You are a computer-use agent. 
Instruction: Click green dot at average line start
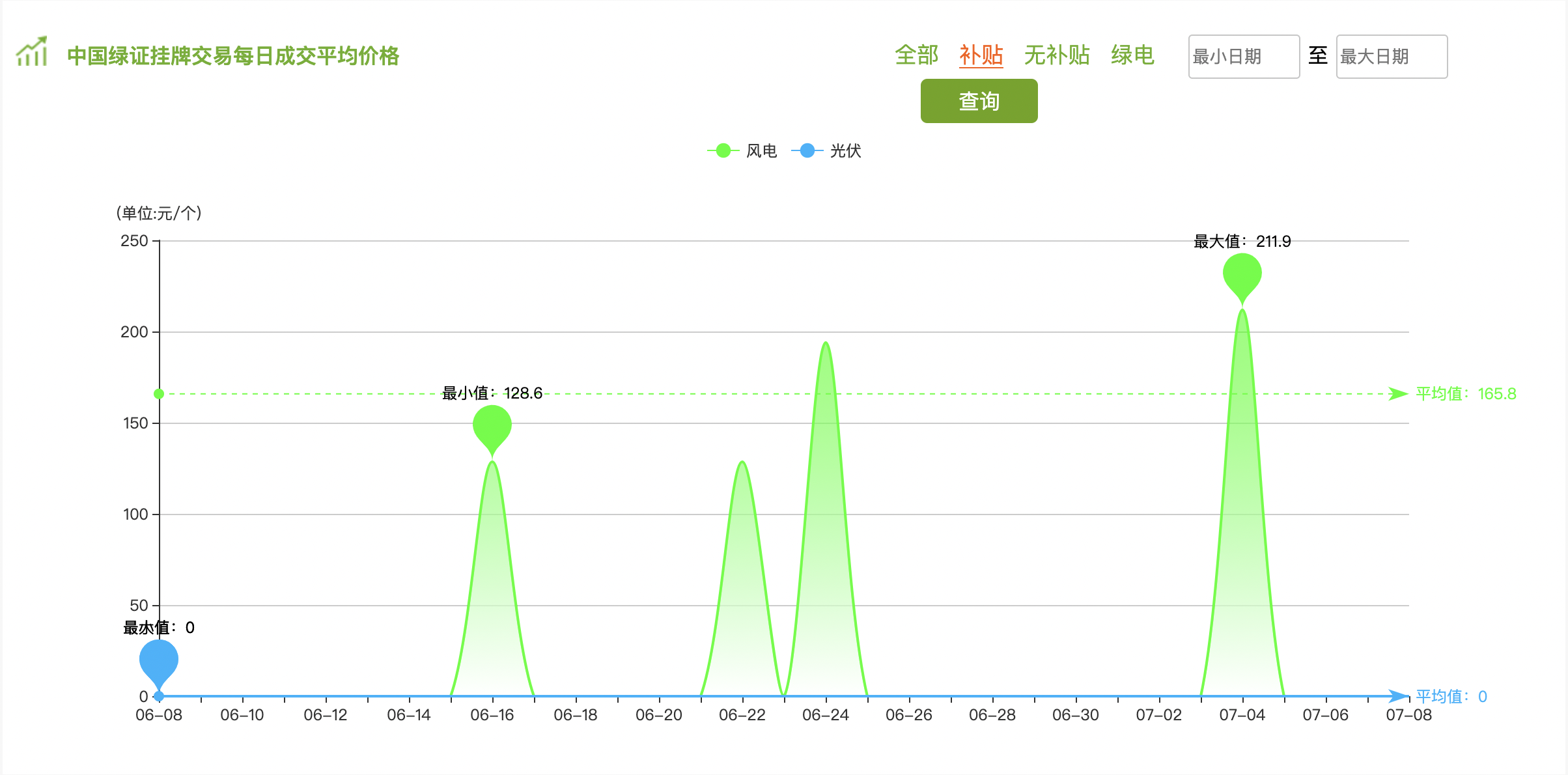159,394
